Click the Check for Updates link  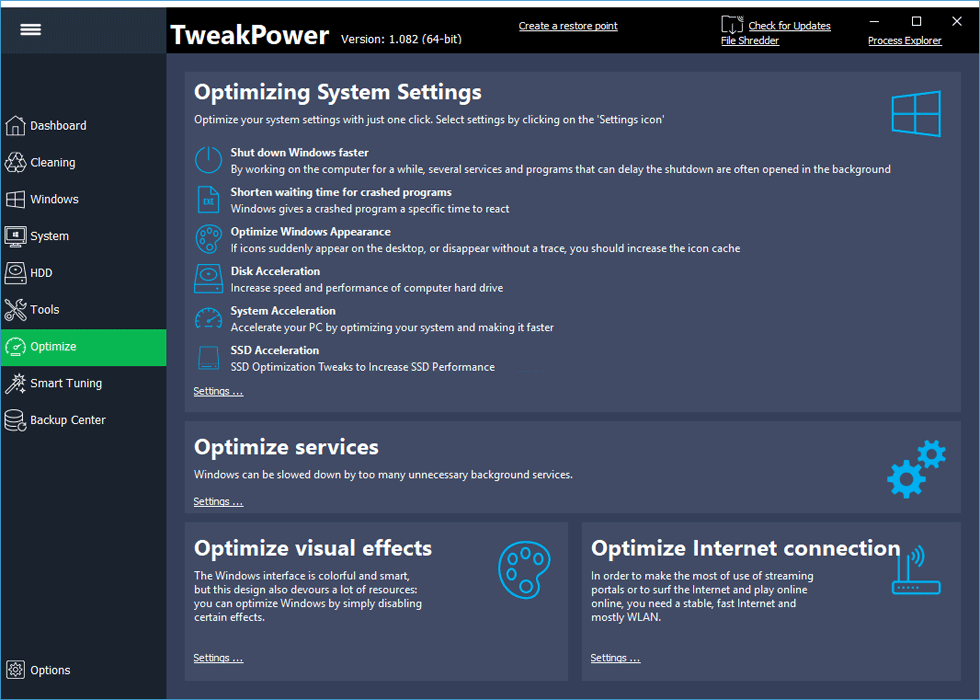point(789,26)
